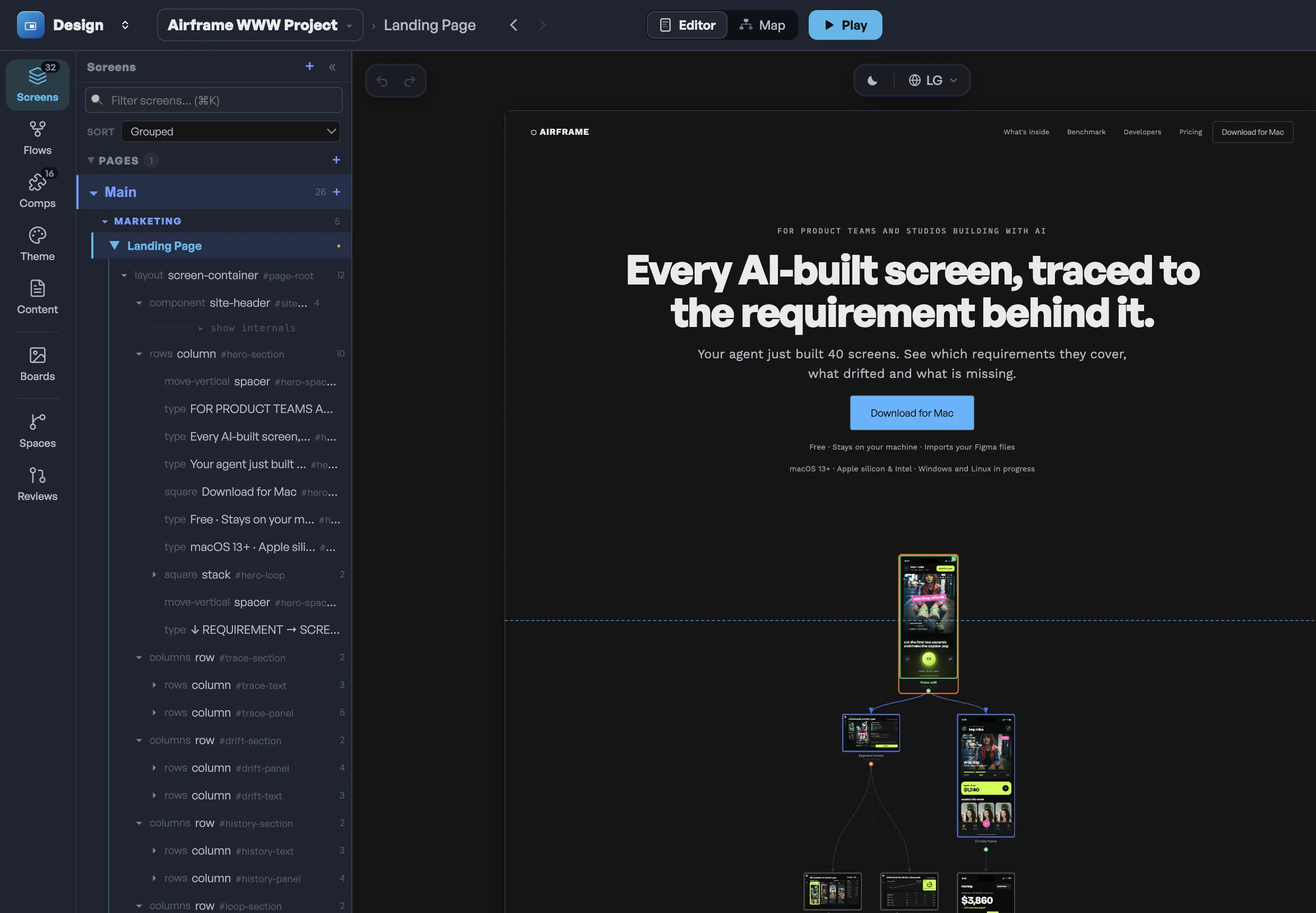Switch to the Map tab
1316x913 pixels.
pyautogui.click(x=762, y=25)
